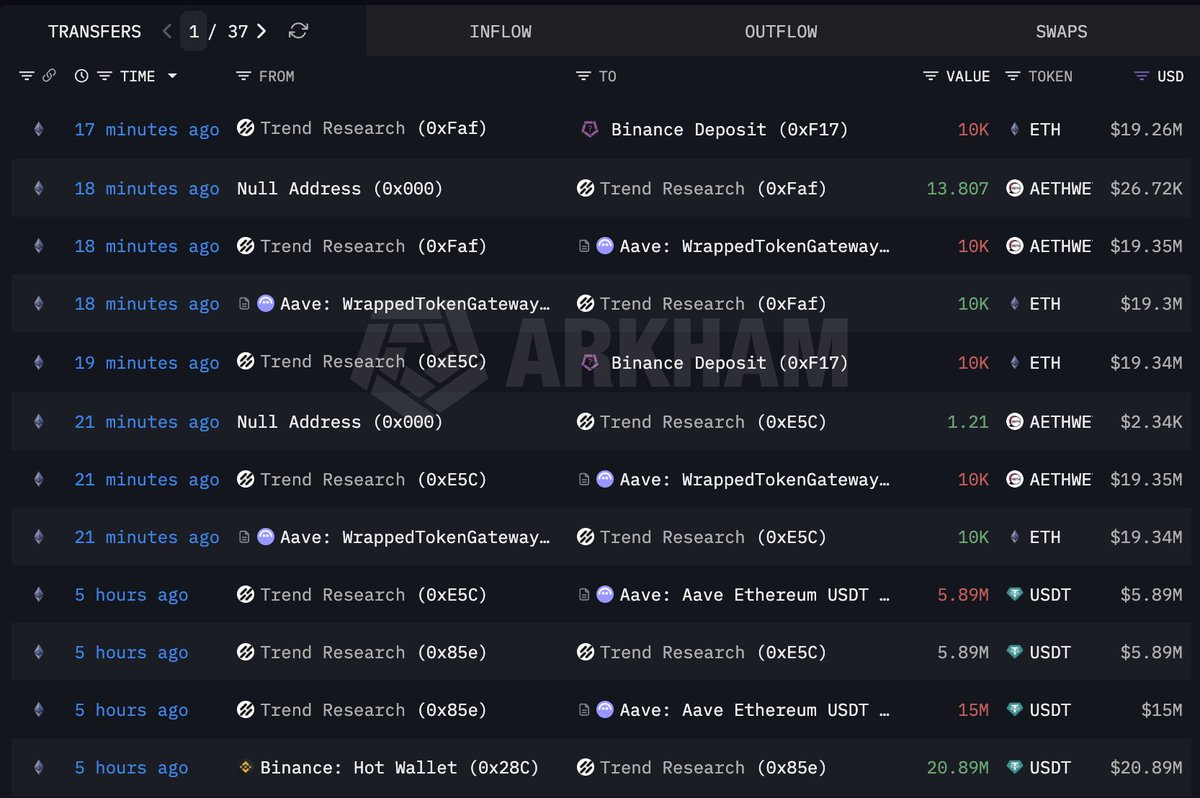Switch to the INFLOW tab

(500, 31)
